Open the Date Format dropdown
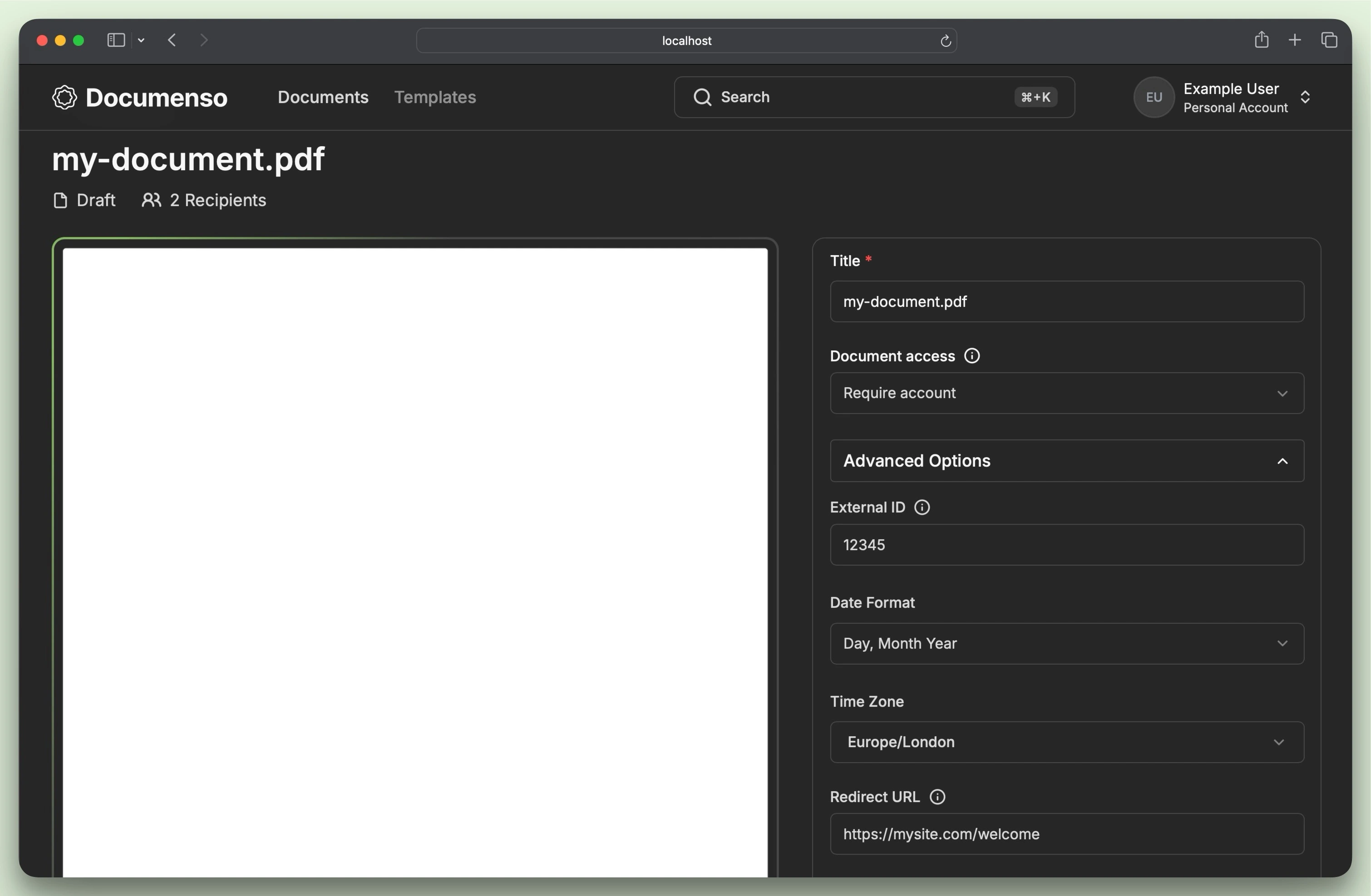1371x896 pixels. [x=1066, y=643]
